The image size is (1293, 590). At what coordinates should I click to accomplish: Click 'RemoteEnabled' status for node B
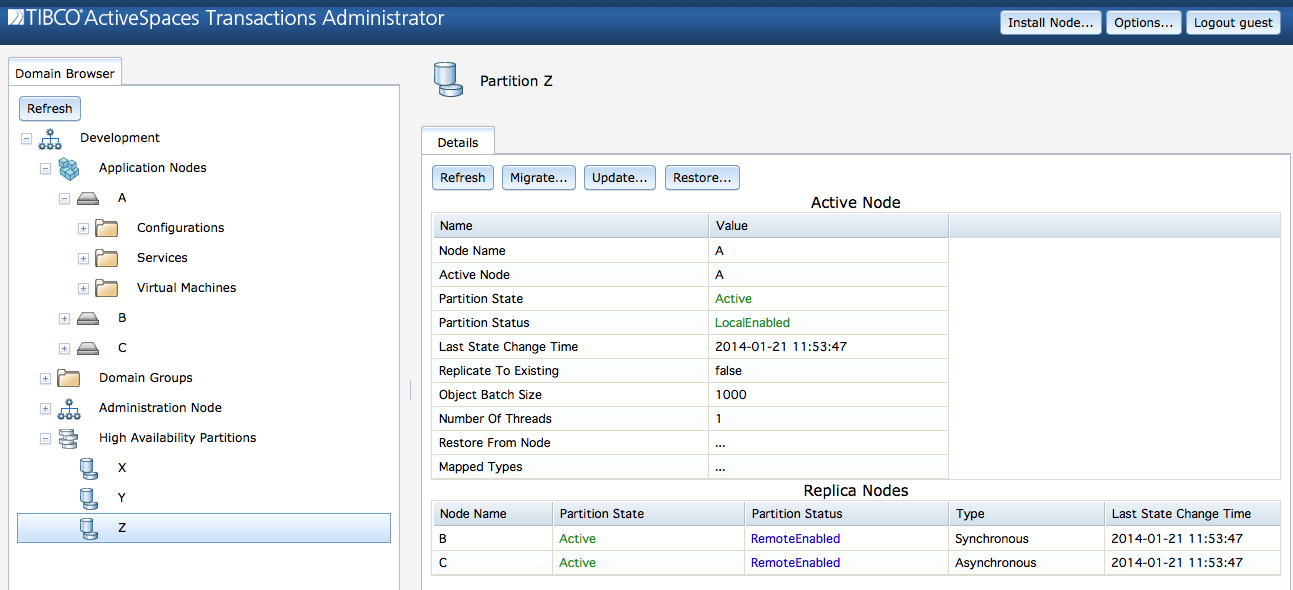[796, 539]
